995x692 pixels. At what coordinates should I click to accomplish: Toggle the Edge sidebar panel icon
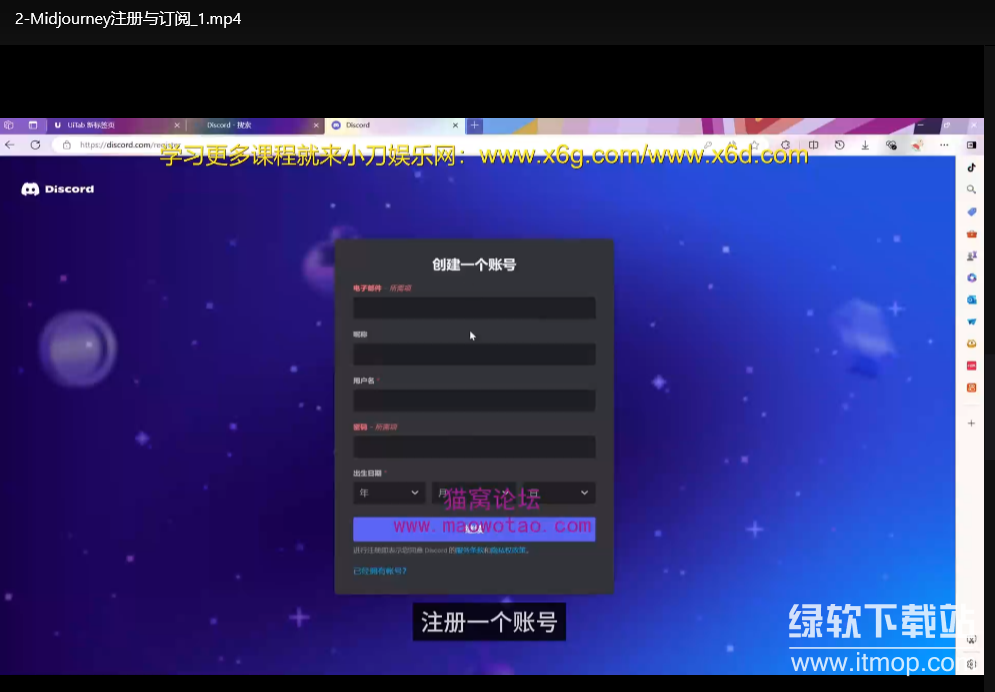coord(972,145)
